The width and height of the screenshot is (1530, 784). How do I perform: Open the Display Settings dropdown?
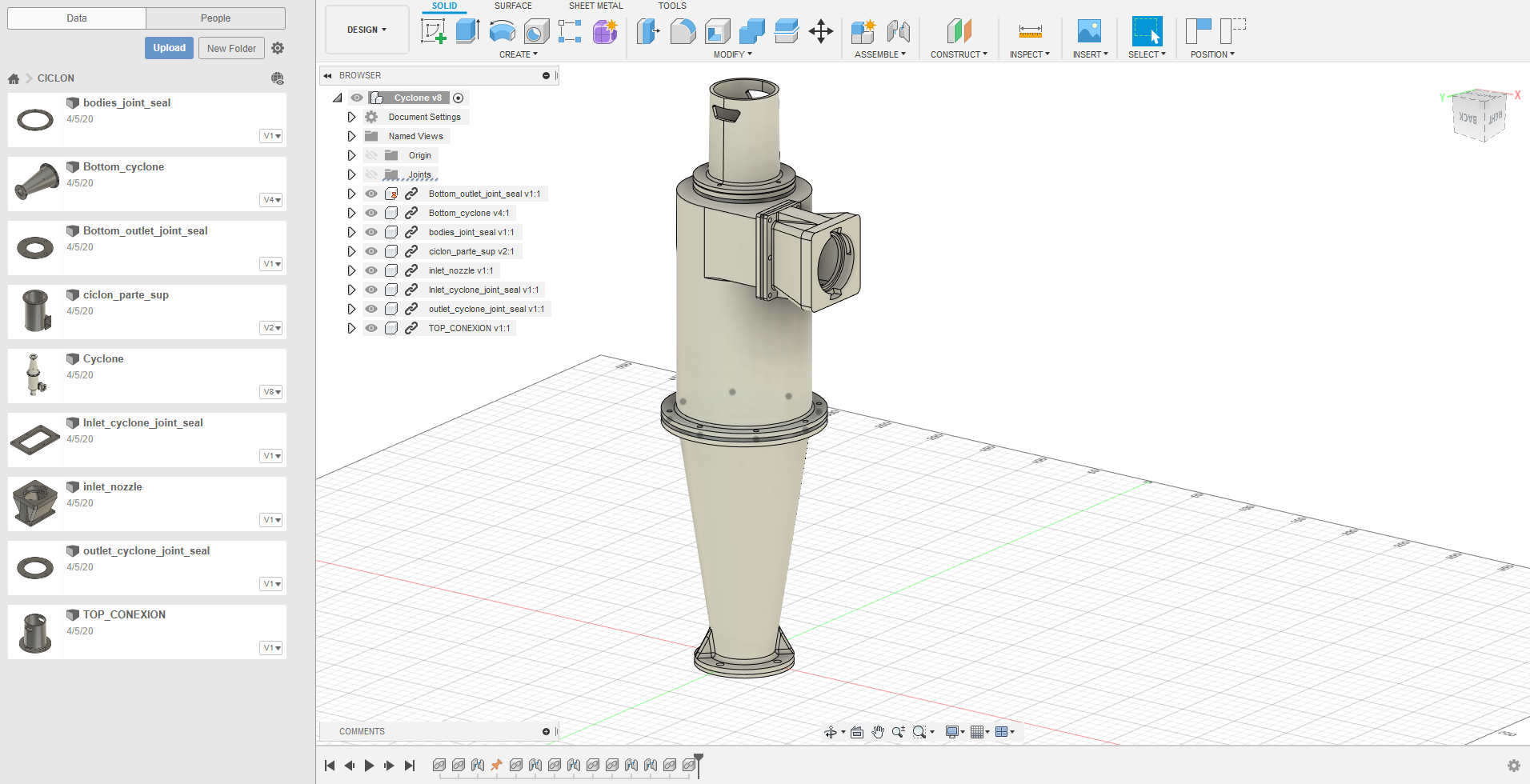click(x=953, y=732)
